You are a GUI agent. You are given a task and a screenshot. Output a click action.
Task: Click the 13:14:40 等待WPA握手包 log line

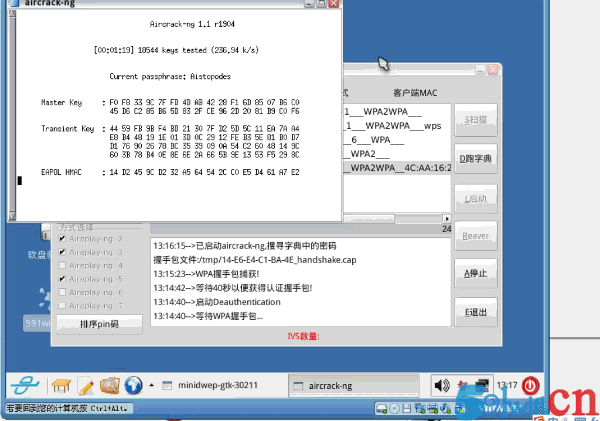coord(208,316)
